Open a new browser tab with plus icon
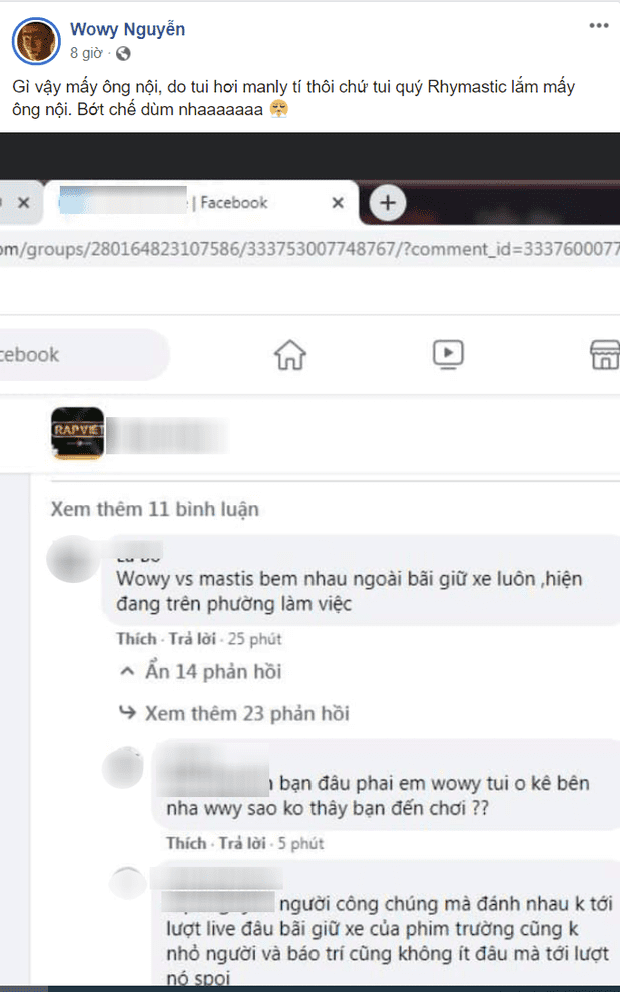 coord(387,202)
